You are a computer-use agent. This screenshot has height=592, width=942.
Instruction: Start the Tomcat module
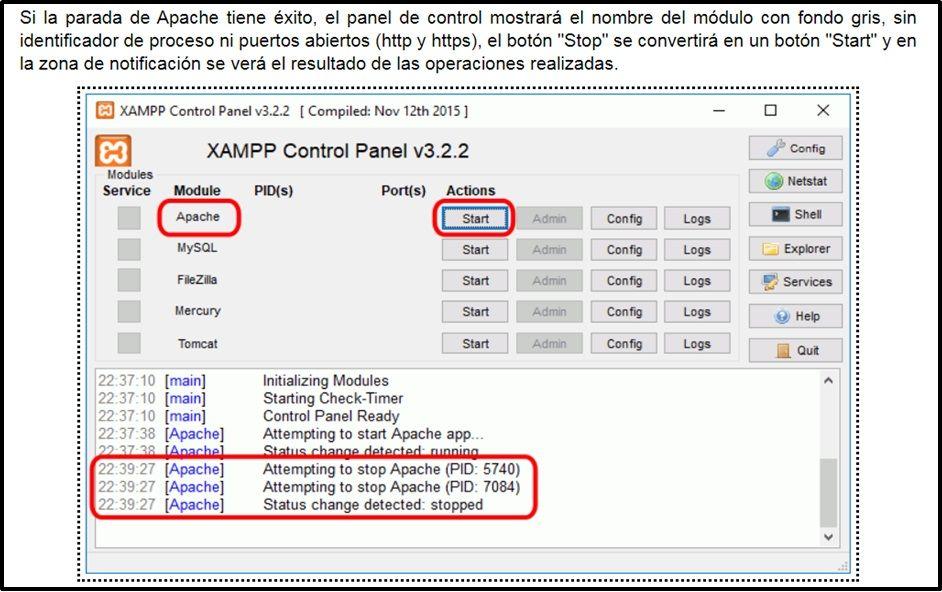[x=475, y=344]
